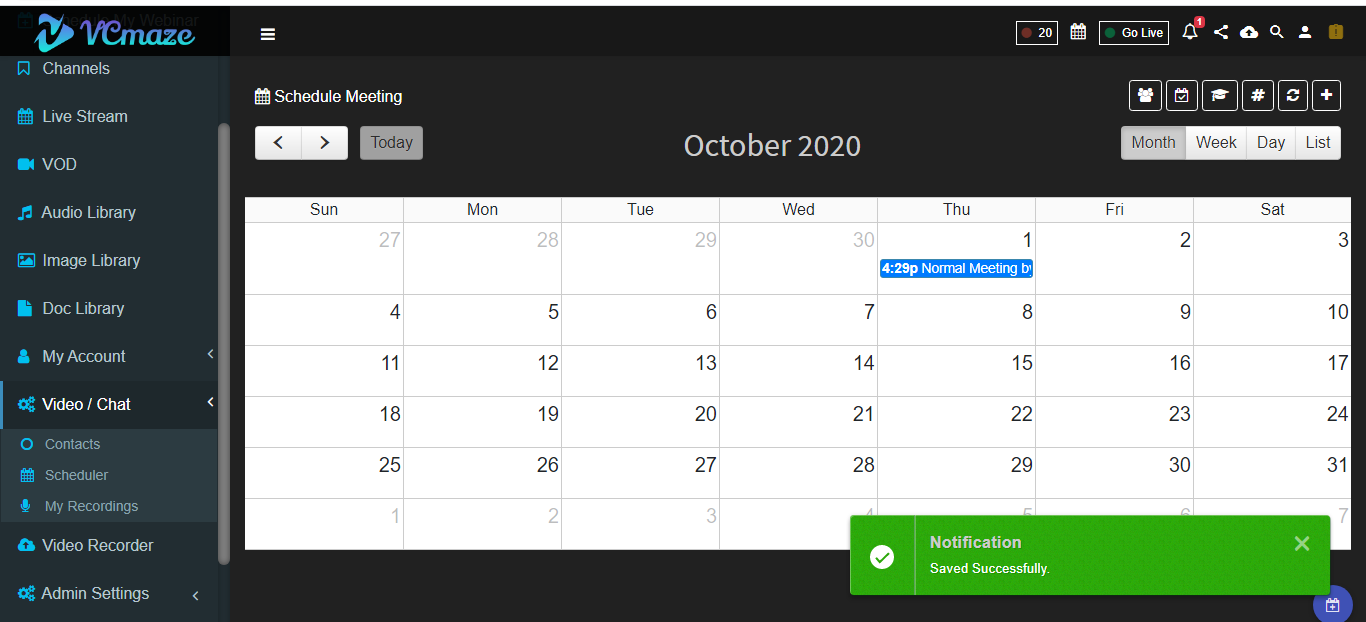The height and width of the screenshot is (622, 1366).
Task: Go to next month arrow
Action: (x=325, y=142)
